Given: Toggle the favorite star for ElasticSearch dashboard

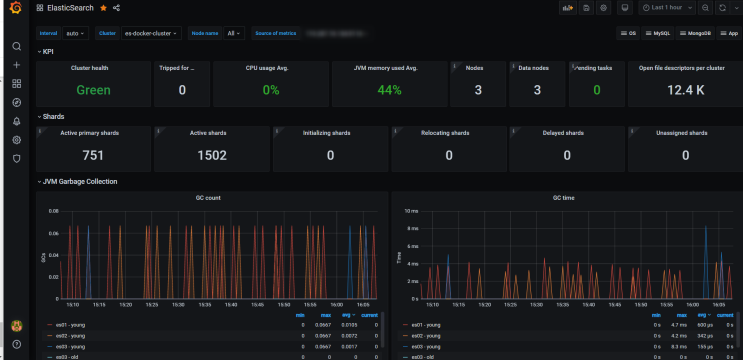Looking at the screenshot, I should [x=103, y=8].
